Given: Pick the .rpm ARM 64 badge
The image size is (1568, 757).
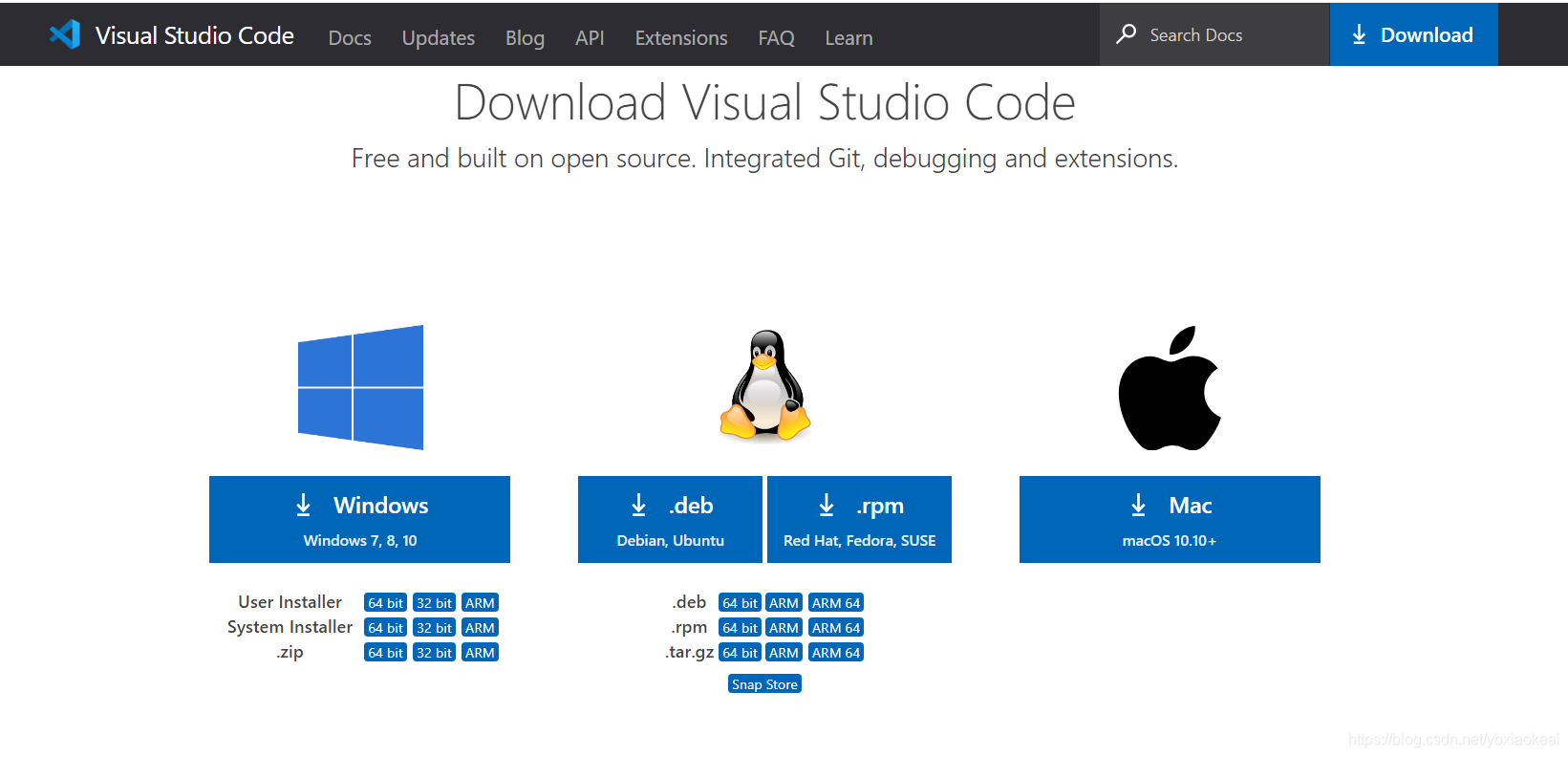Looking at the screenshot, I should click(x=836, y=628).
